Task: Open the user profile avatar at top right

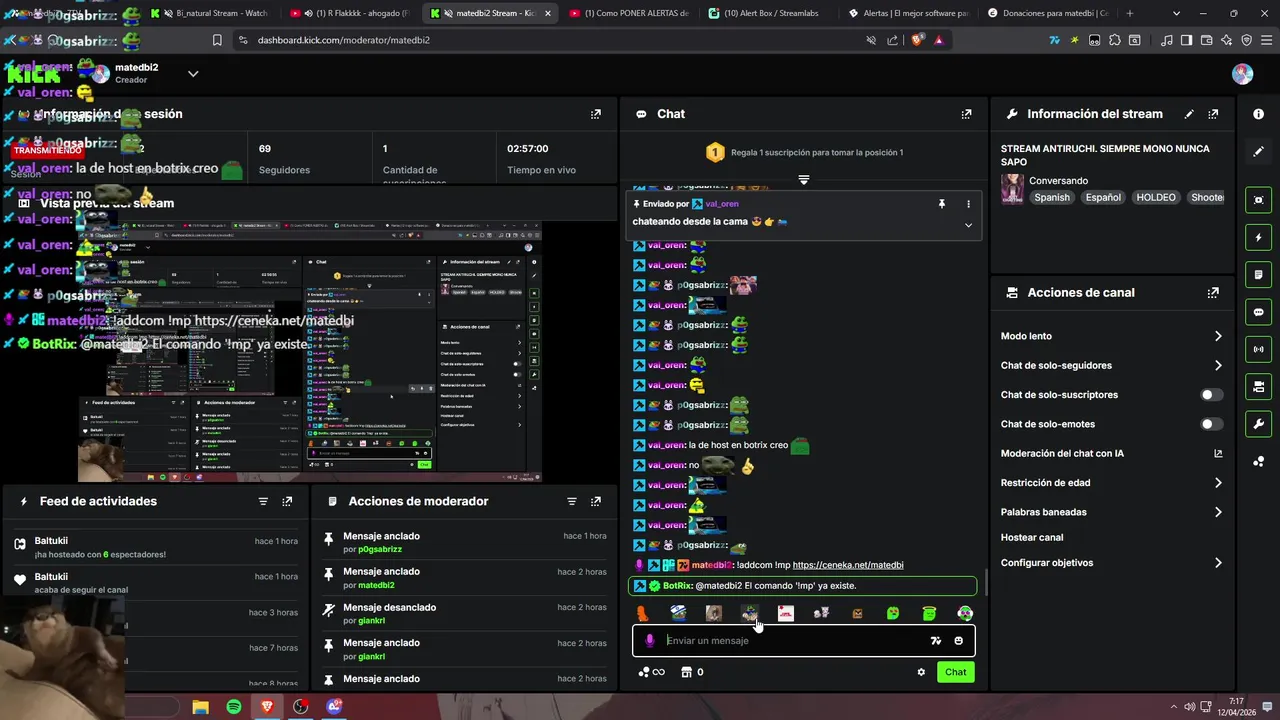Action: tap(1243, 74)
